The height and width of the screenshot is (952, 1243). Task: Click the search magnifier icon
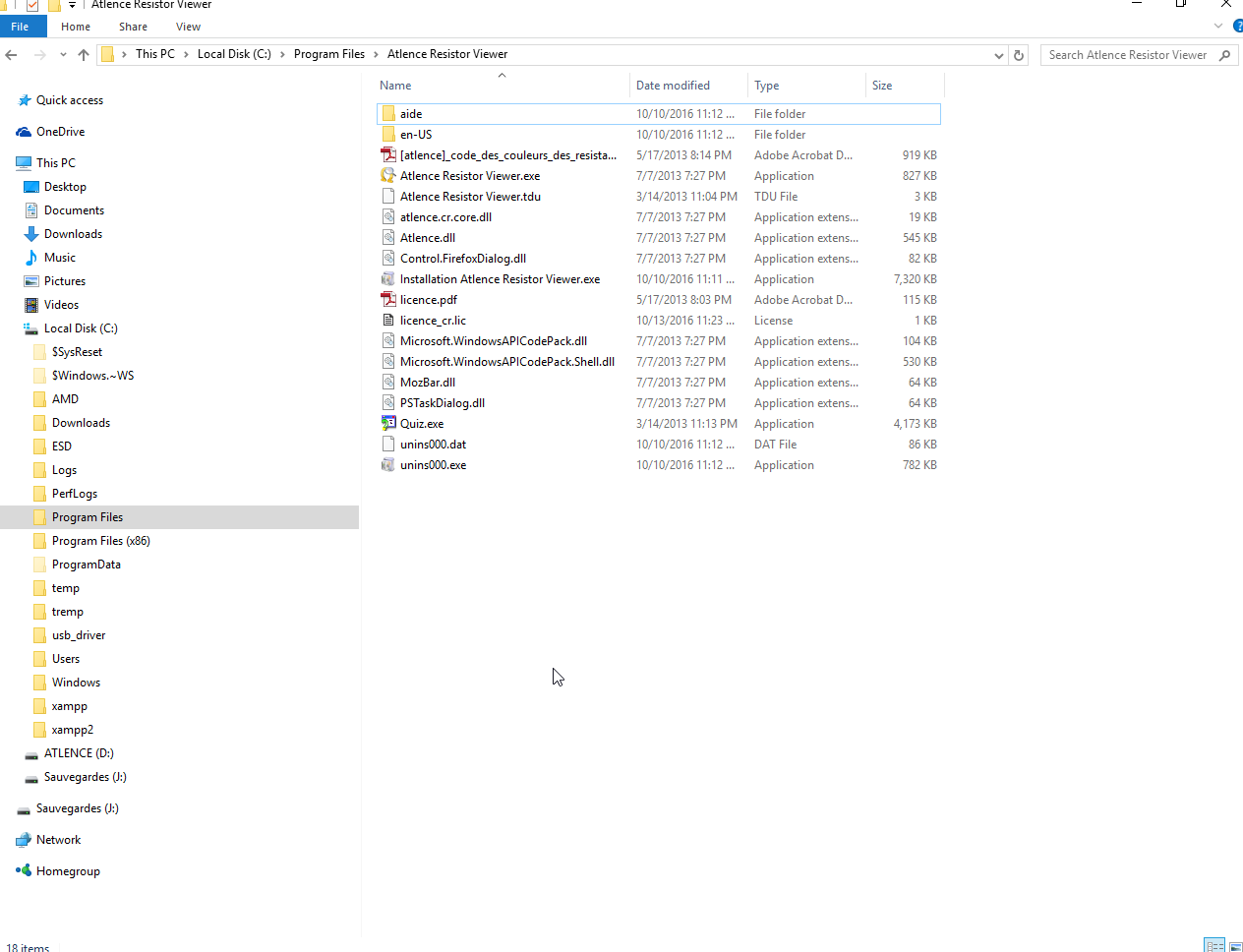(x=1224, y=55)
